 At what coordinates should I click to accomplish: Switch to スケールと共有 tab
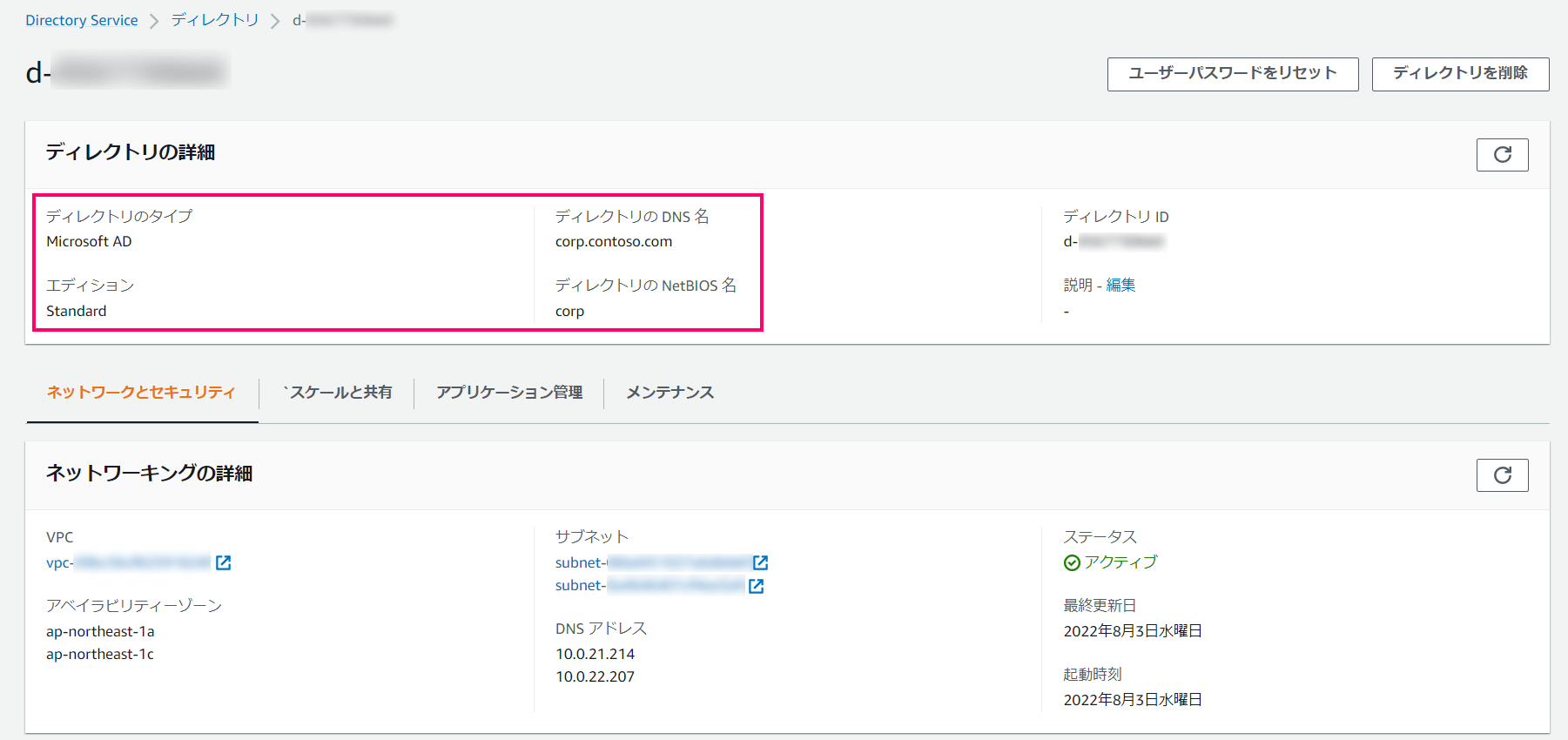[x=337, y=393]
